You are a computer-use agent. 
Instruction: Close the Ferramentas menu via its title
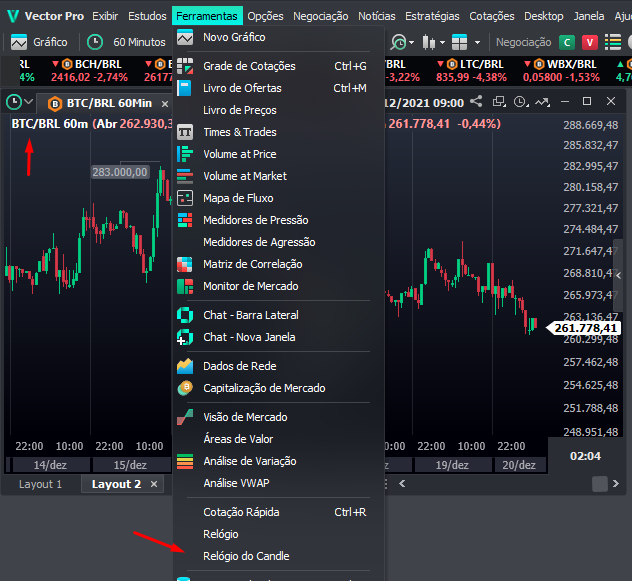click(x=207, y=16)
